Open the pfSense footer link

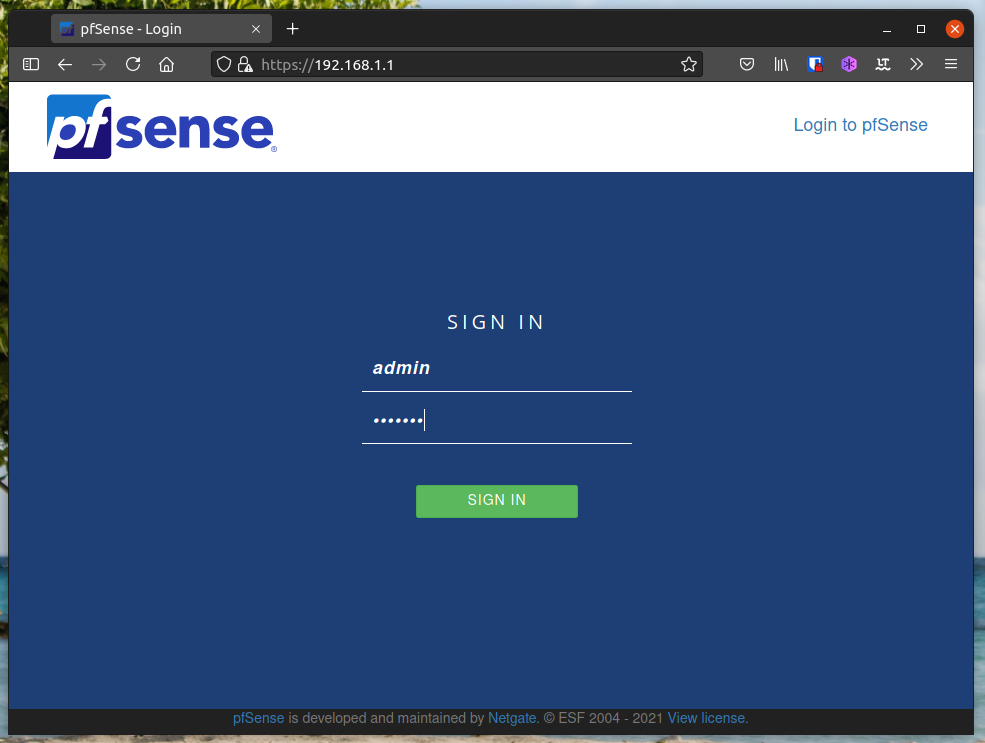(258, 718)
